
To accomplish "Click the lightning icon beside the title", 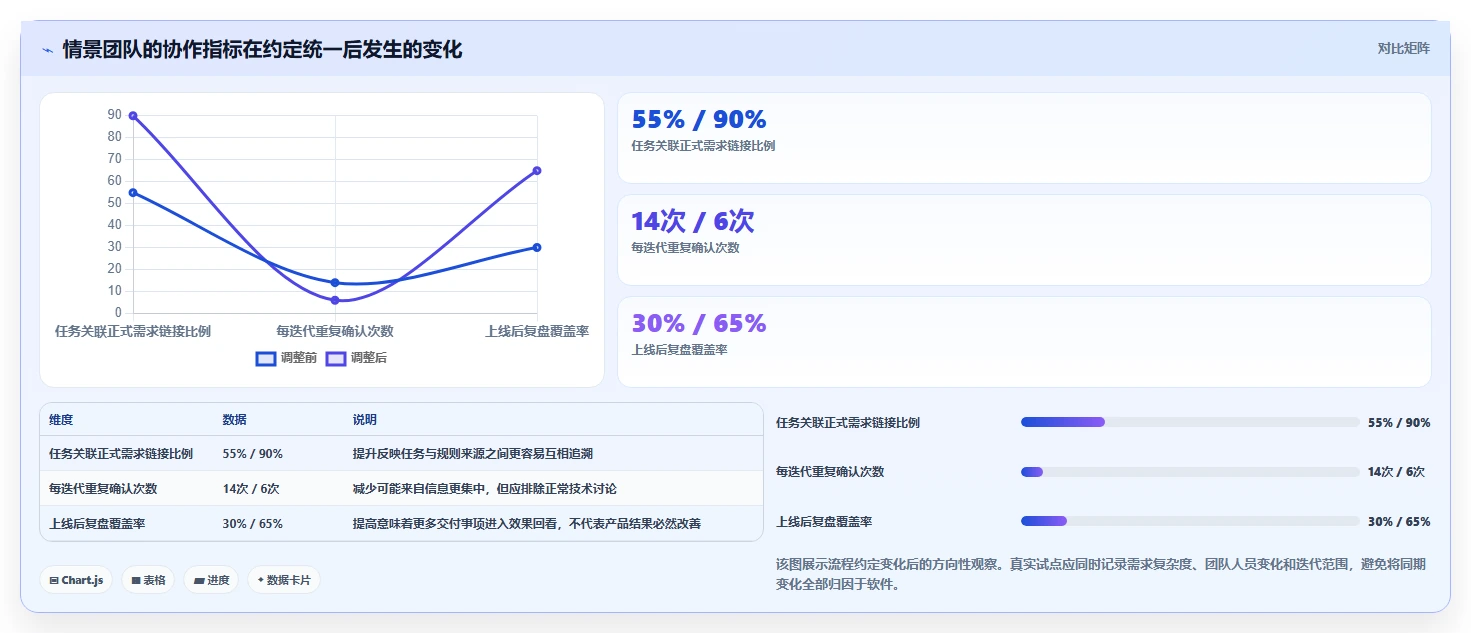I will tap(47, 49).
